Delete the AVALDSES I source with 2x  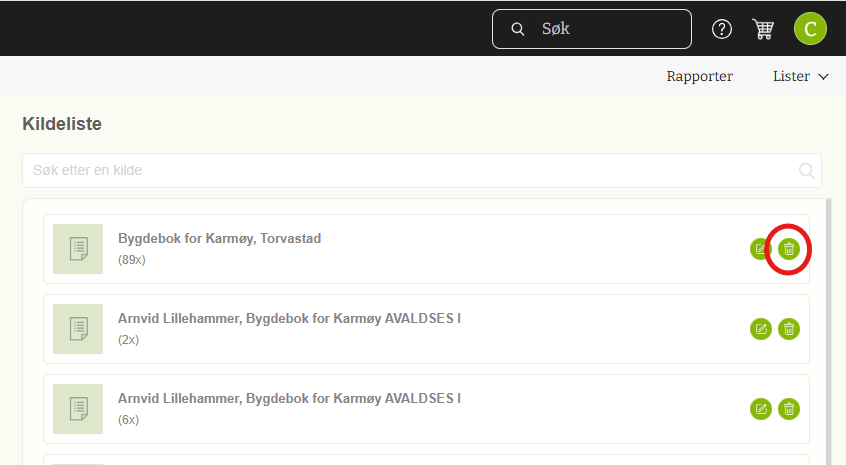789,329
